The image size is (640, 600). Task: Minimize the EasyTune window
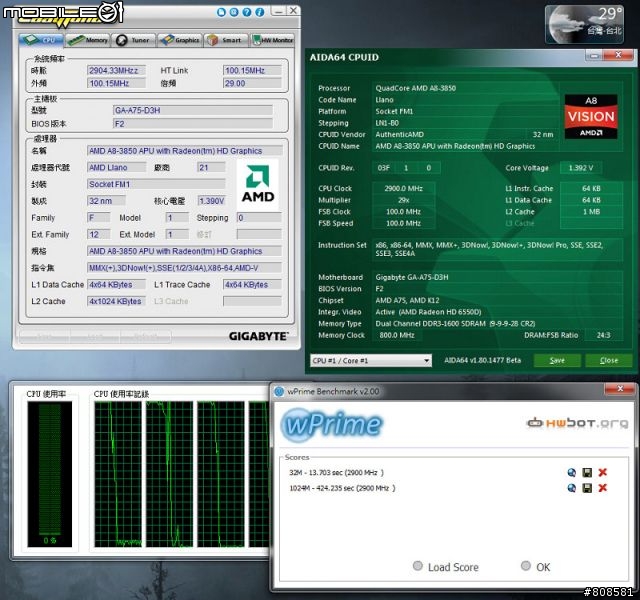[x=278, y=11]
